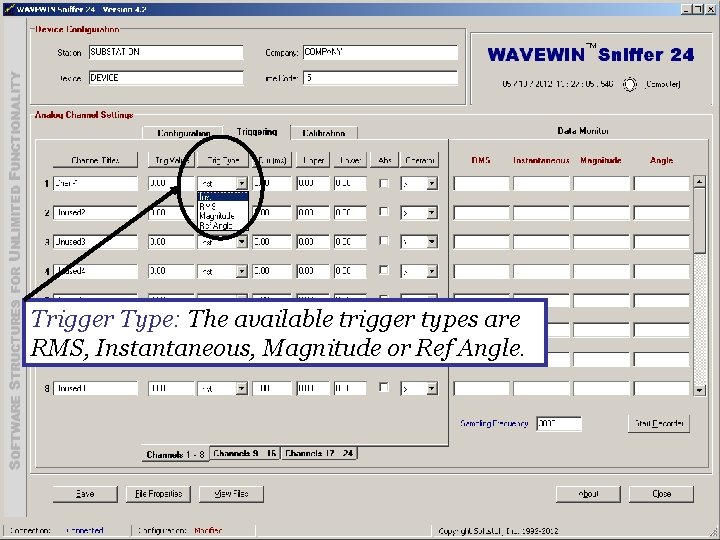Screen dimensions: 720x540
Task: Open the Operator dropdown for channel 1
Action: tap(432, 184)
